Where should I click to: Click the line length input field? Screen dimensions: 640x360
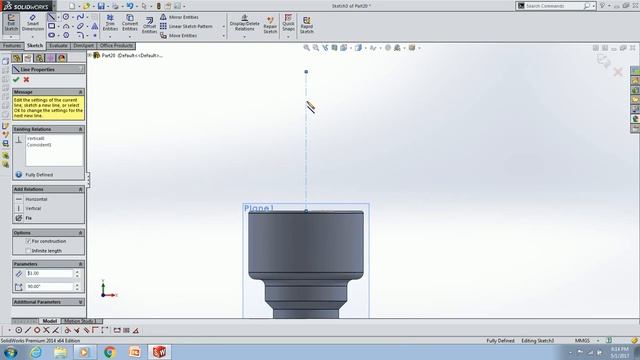pyautogui.click(x=49, y=273)
